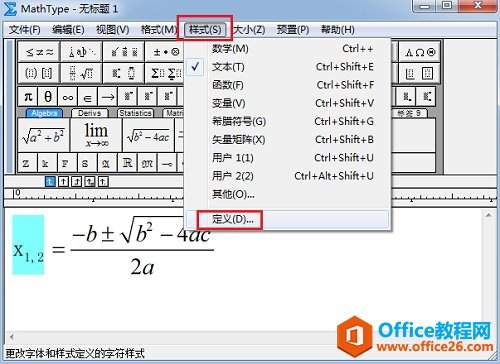The width and height of the screenshot is (500, 364).
Task: Click the subscript-only template on right toolbar
Action: [407, 97]
